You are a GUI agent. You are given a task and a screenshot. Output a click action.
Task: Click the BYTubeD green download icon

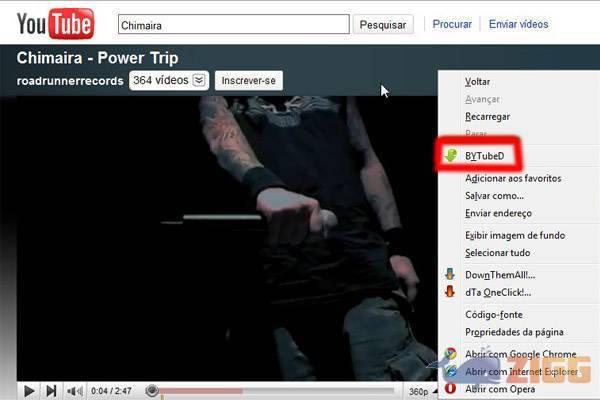pos(451,155)
